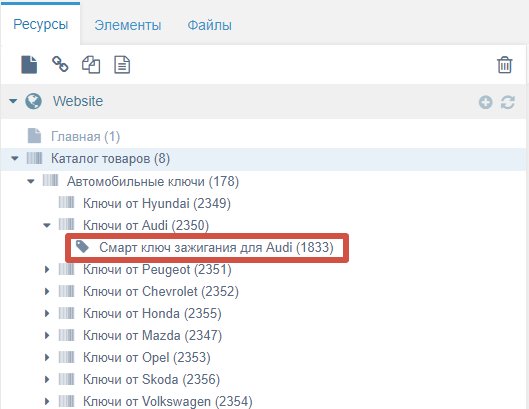The height and width of the screenshot is (409, 529).
Task: Open Каталог товаров (8) resource
Action: (110, 159)
